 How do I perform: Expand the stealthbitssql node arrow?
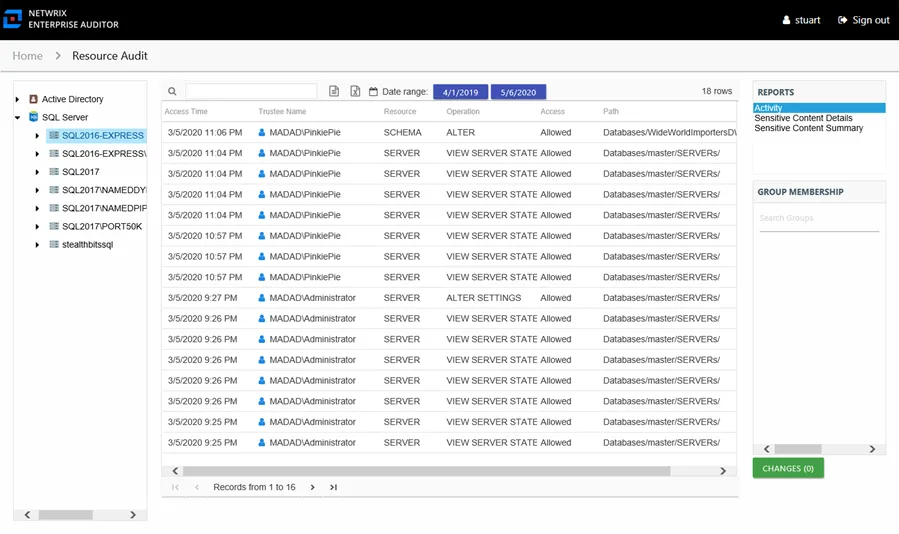pos(37,245)
